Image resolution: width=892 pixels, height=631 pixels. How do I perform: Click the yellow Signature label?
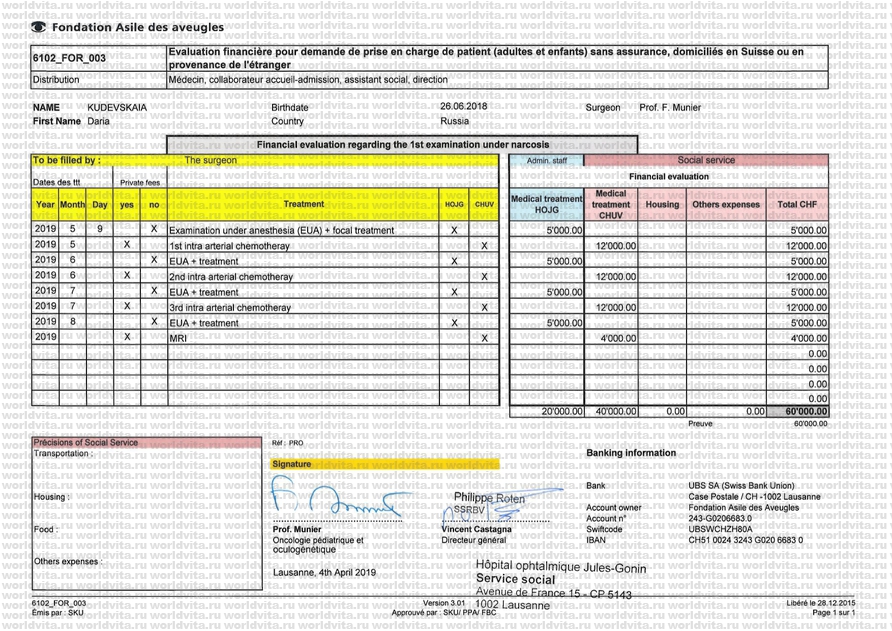pos(291,464)
